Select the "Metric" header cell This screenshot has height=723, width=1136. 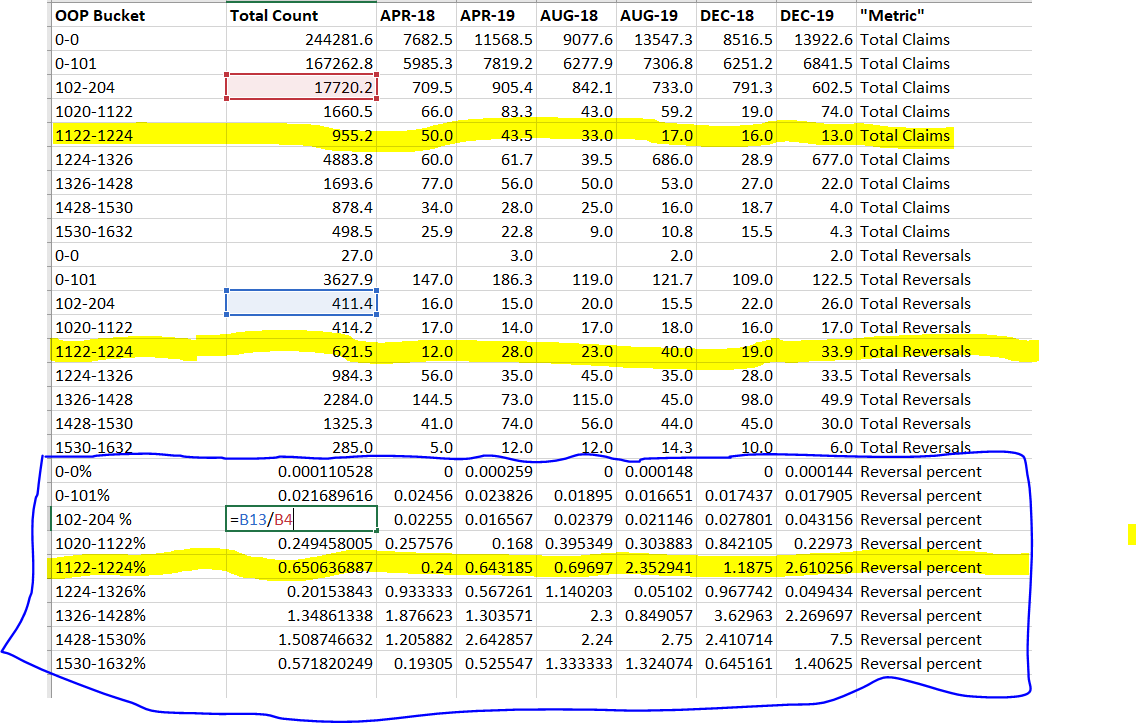(x=944, y=15)
